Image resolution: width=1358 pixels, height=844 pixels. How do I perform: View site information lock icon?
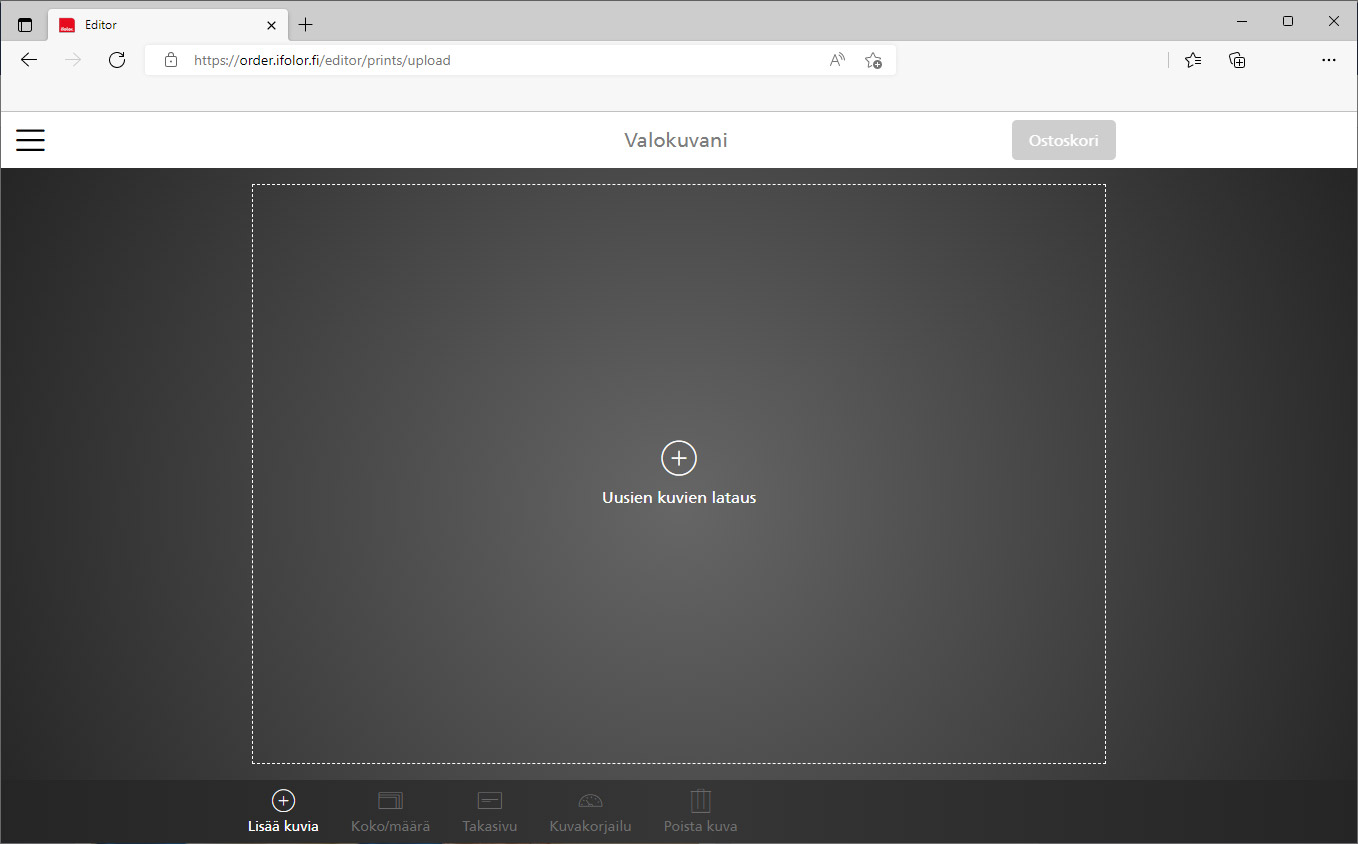click(171, 60)
